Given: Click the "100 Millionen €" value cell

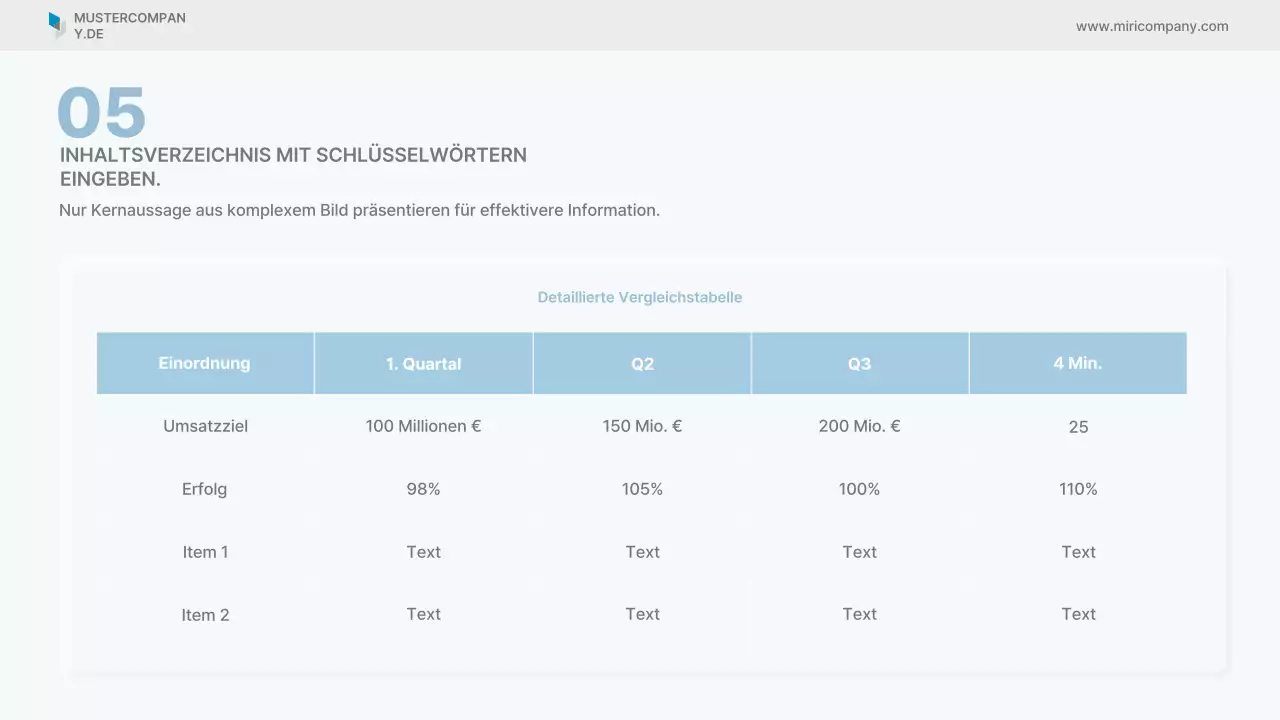Looking at the screenshot, I should [423, 426].
